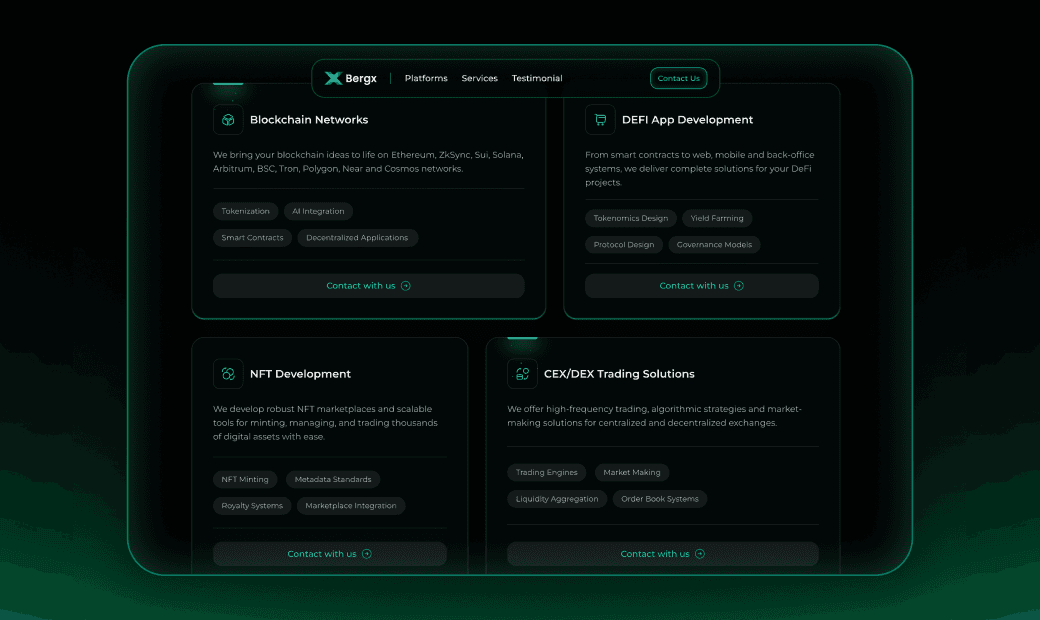Open the Services nav item
This screenshot has height=620, width=1040.
click(480, 78)
